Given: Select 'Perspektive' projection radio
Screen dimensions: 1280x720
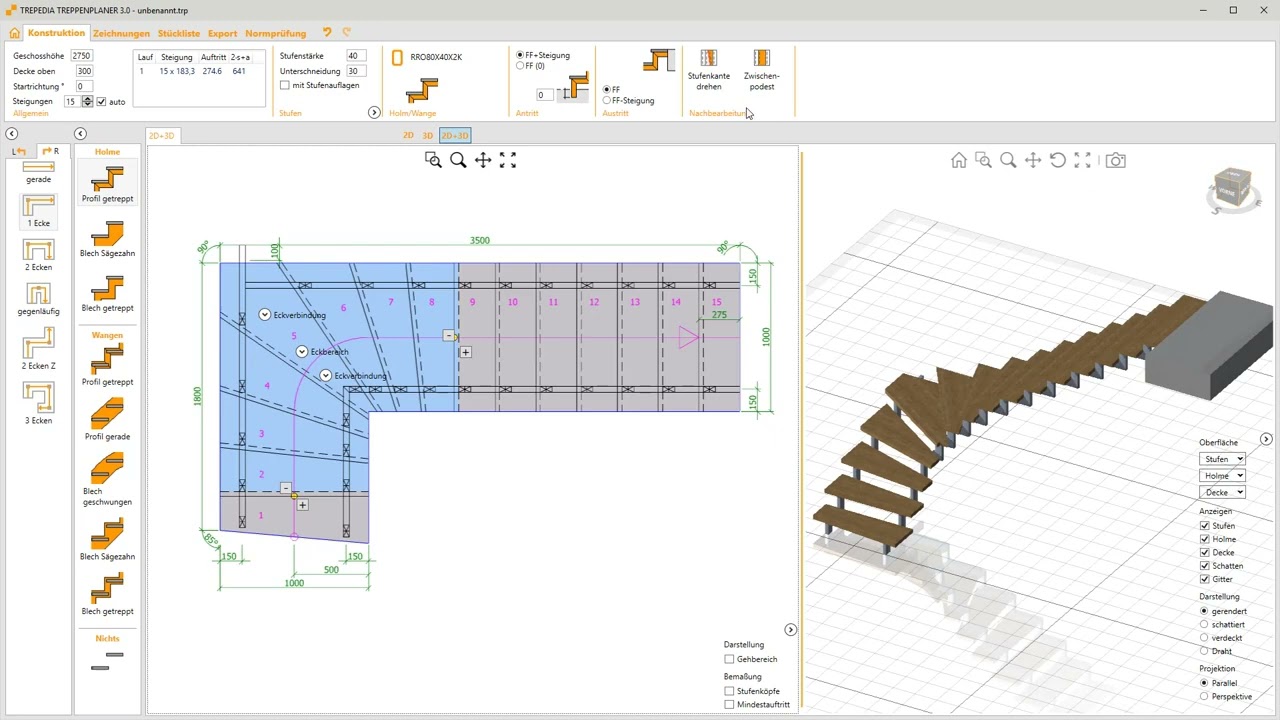Looking at the screenshot, I should 1204,697.
